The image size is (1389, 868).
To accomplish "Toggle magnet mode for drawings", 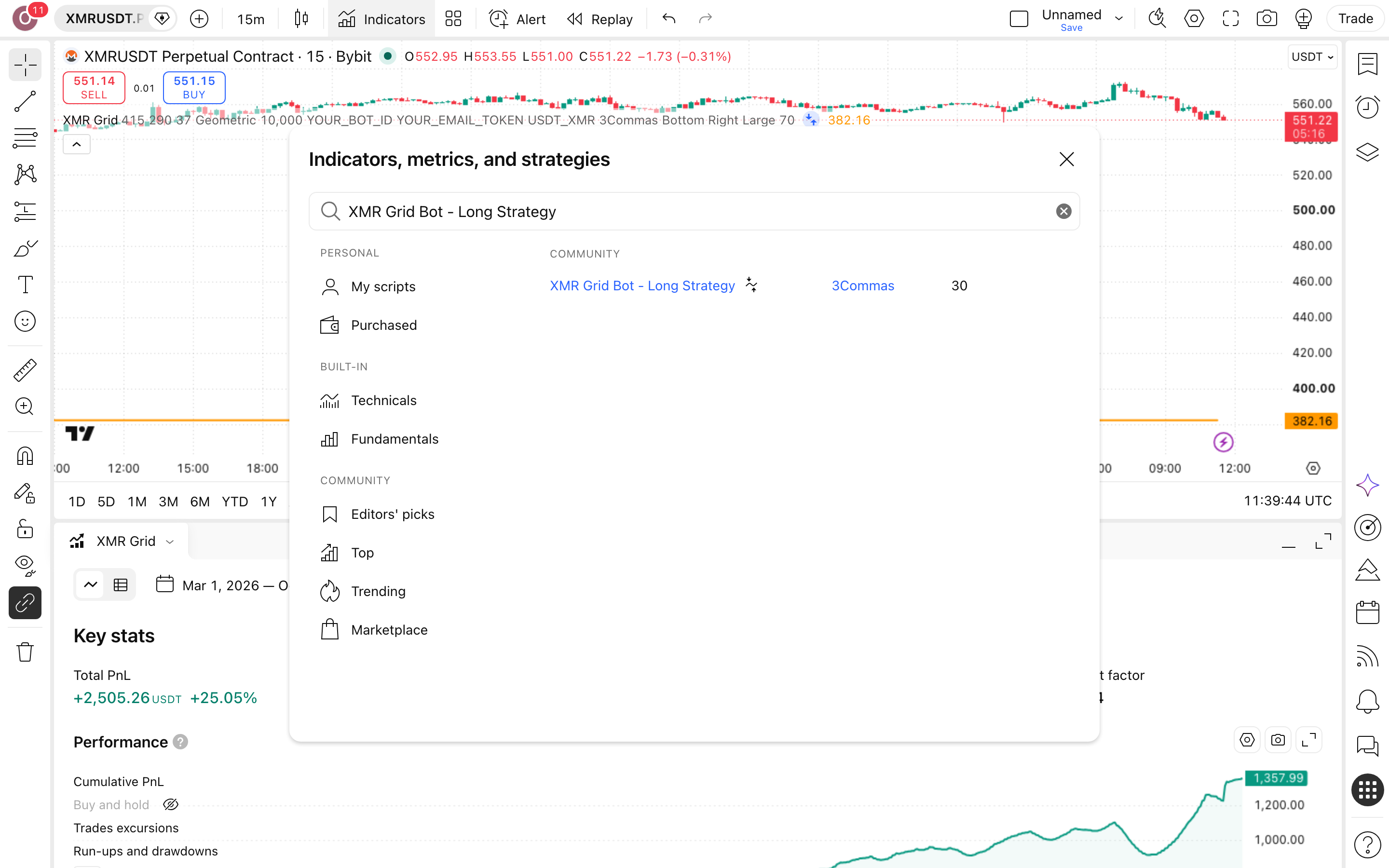I will click(25, 456).
